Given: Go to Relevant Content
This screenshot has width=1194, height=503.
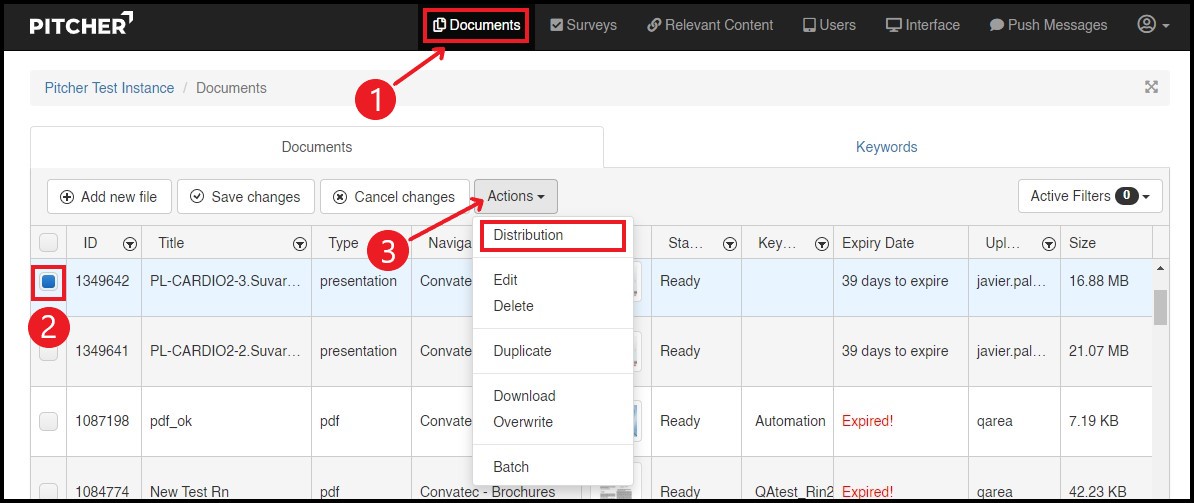Looking at the screenshot, I should (x=710, y=25).
